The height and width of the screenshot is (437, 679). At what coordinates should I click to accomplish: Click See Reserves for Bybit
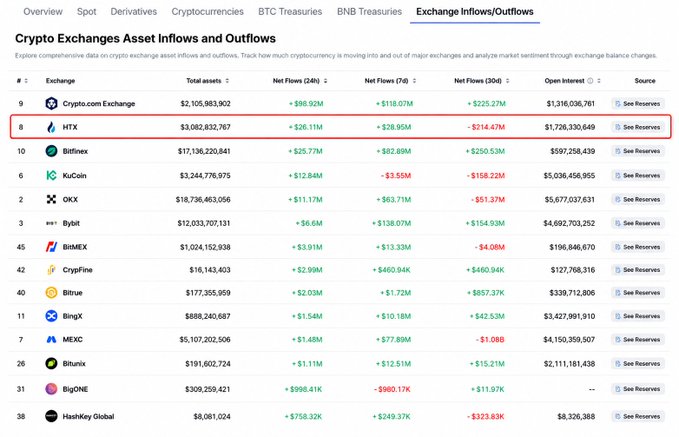(638, 223)
